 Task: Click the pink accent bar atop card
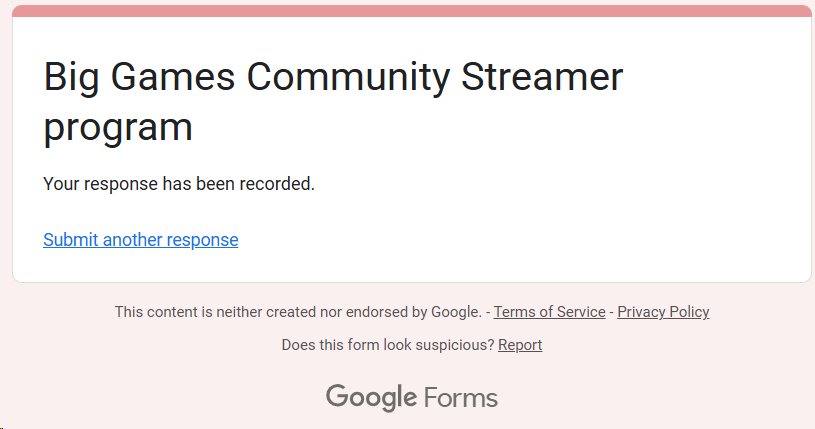pyautogui.click(x=412, y=11)
